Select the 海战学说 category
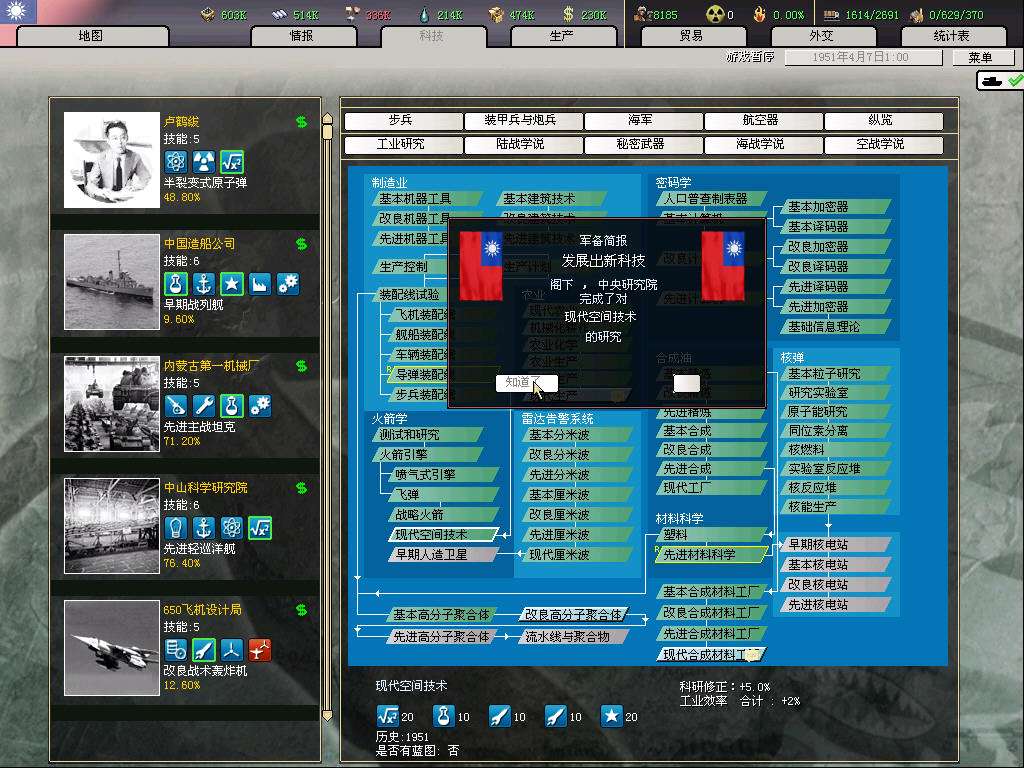 [x=762, y=144]
